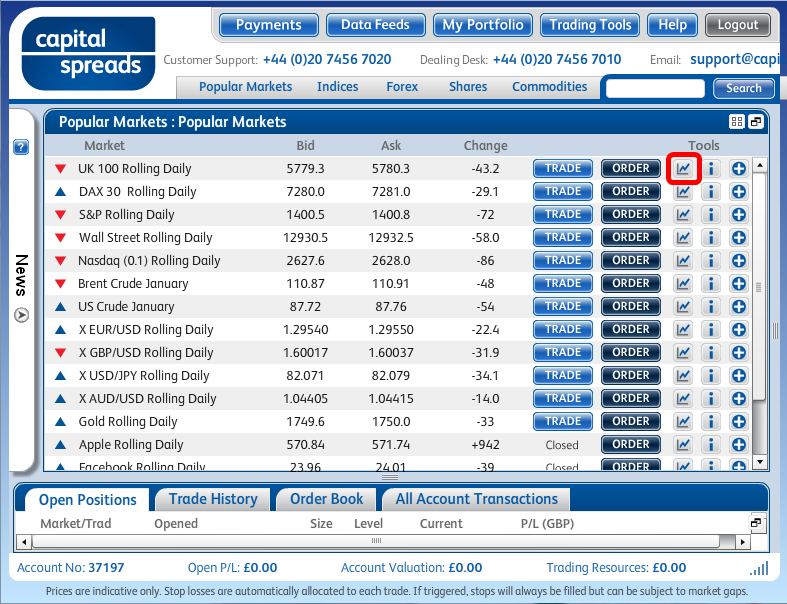
Task: Trade S&P Rolling Daily
Action: click(563, 214)
